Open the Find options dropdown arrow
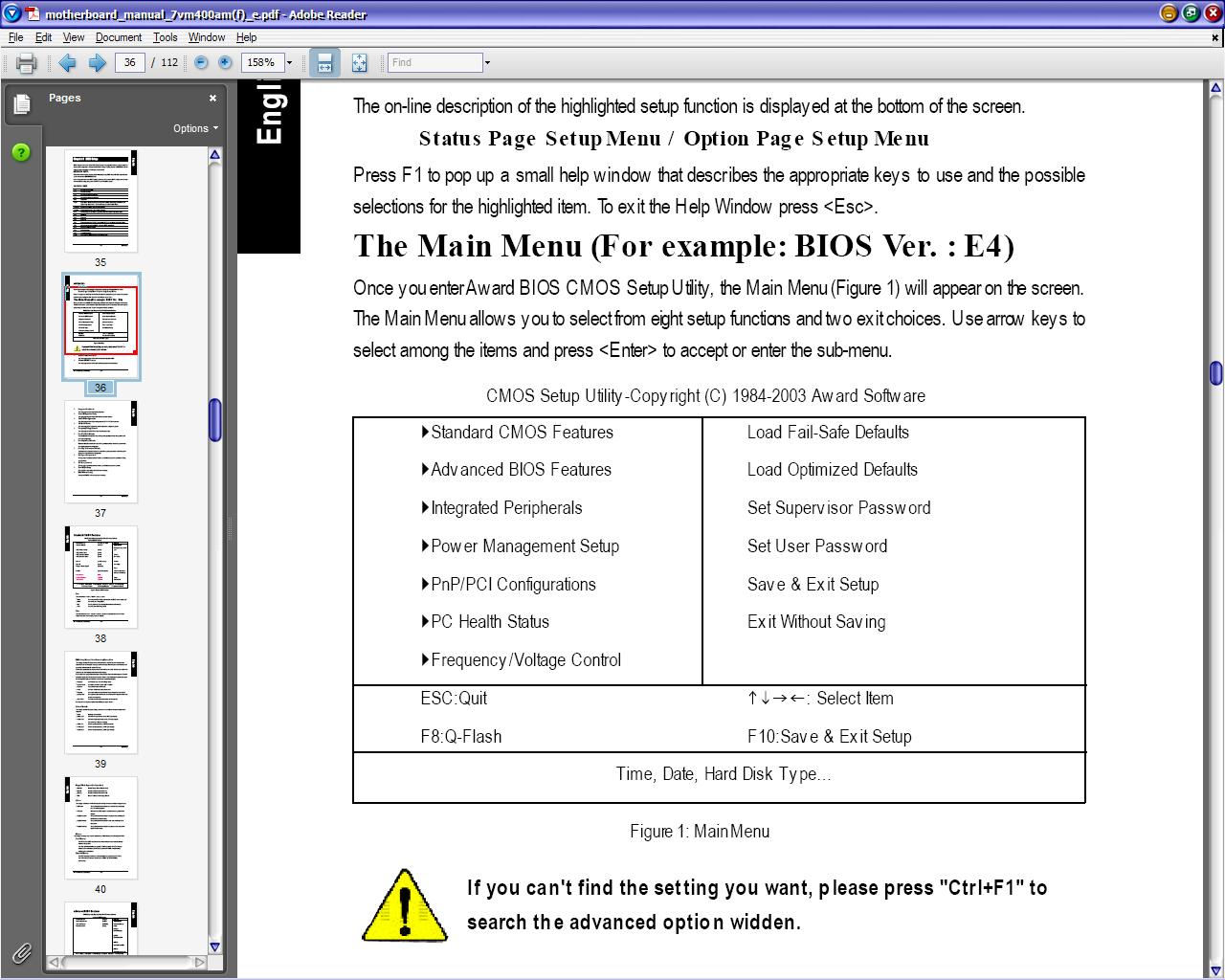 tap(487, 63)
